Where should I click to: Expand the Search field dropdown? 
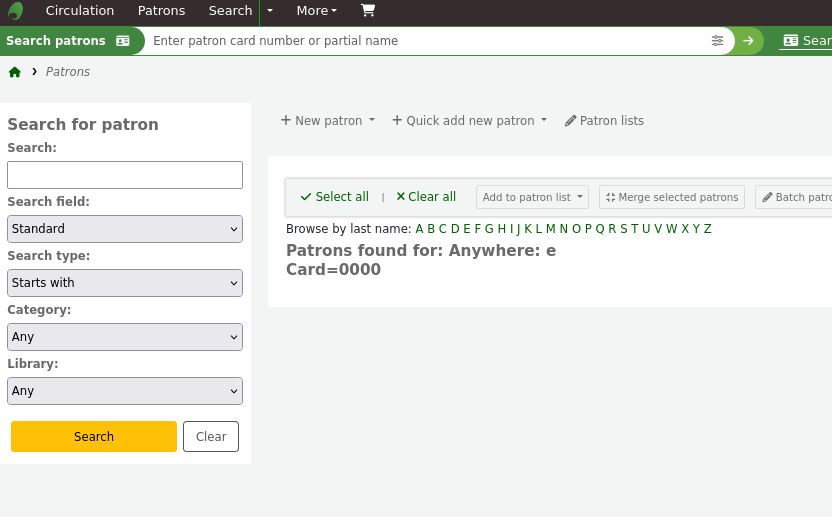(125, 229)
